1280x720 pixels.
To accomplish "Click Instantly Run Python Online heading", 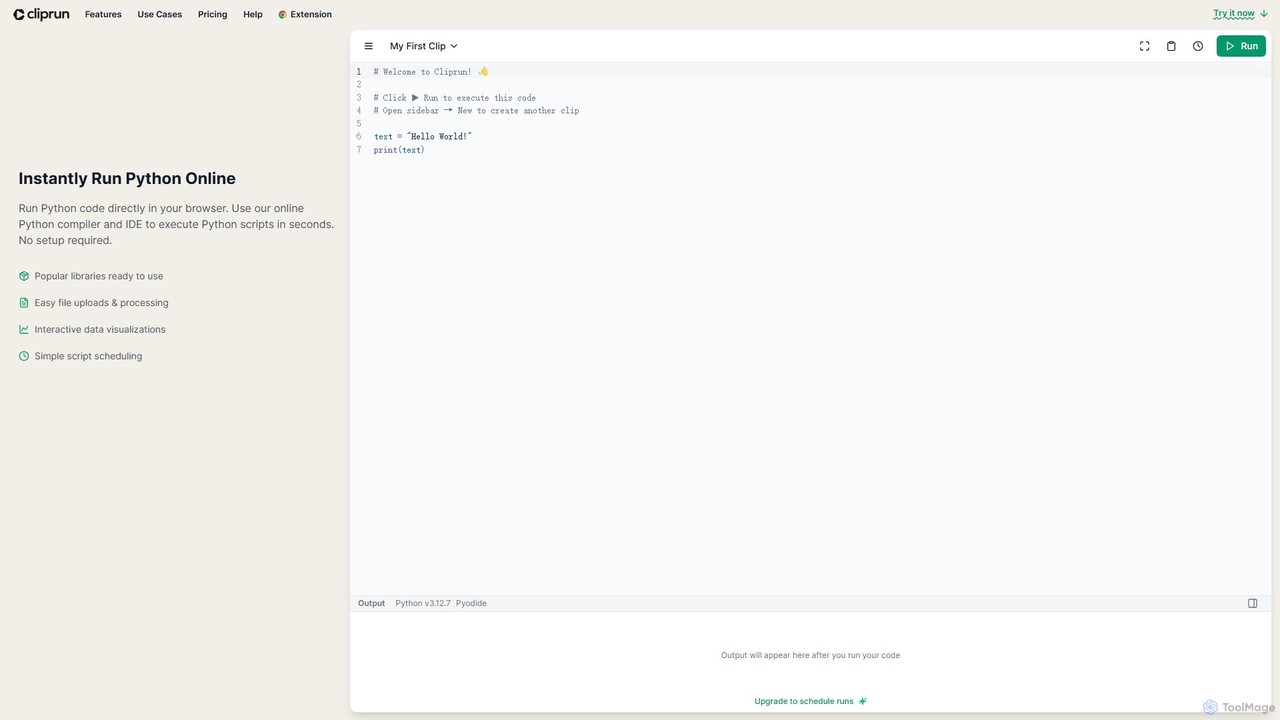I will pyautogui.click(x=127, y=179).
